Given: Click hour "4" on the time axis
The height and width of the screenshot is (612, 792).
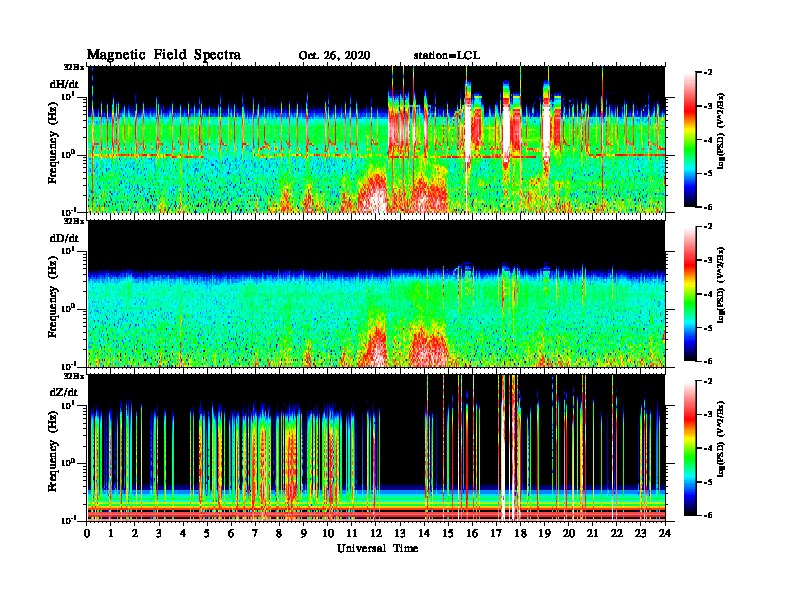Looking at the screenshot, I should [x=183, y=533].
